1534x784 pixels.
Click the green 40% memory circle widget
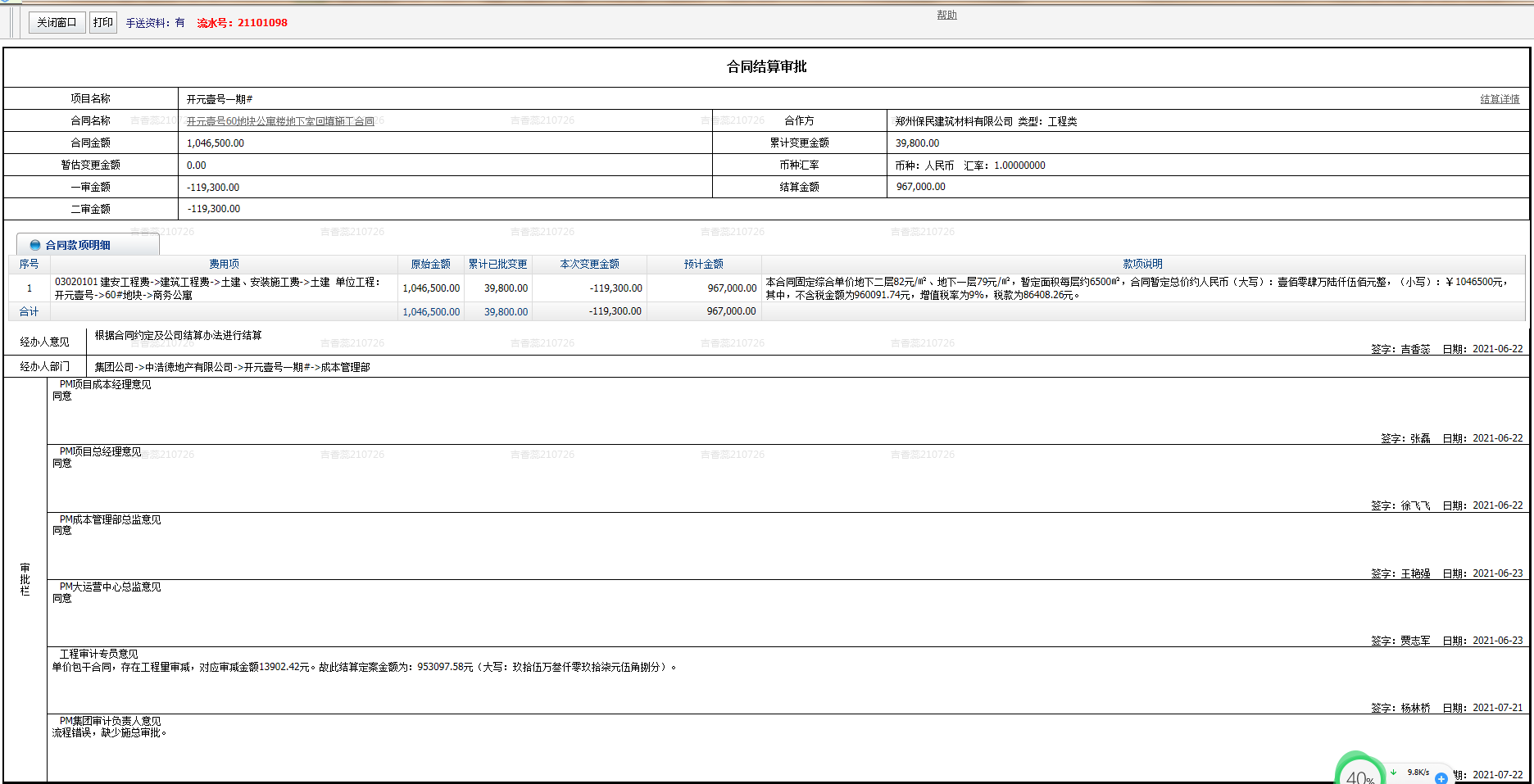(x=1359, y=773)
